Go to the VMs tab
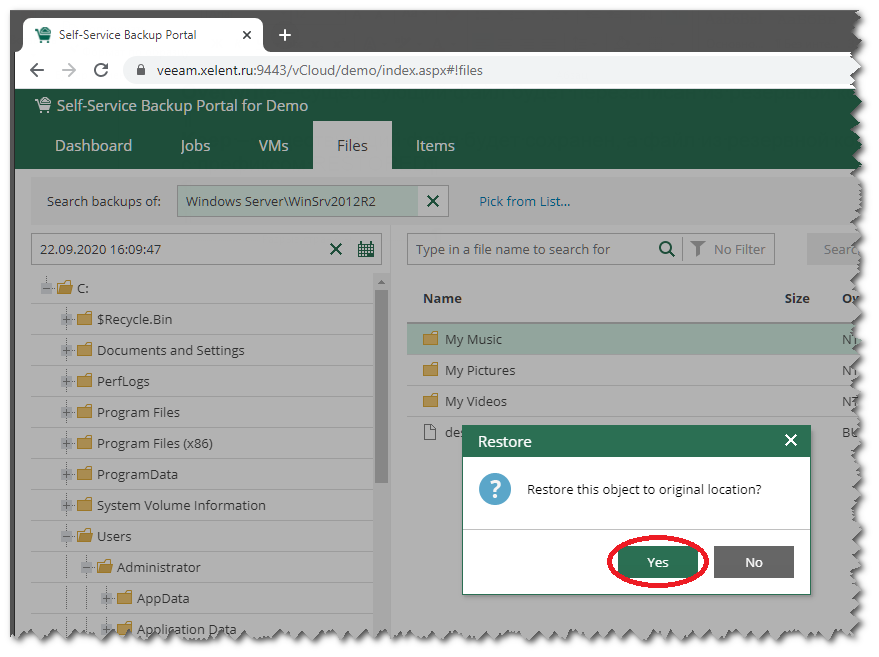Screen dimensions: 879x657 click(274, 146)
